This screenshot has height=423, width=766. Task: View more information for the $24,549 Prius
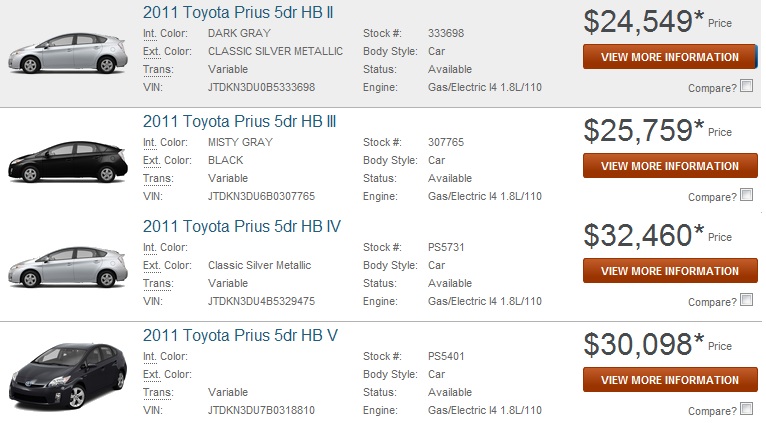[670, 57]
